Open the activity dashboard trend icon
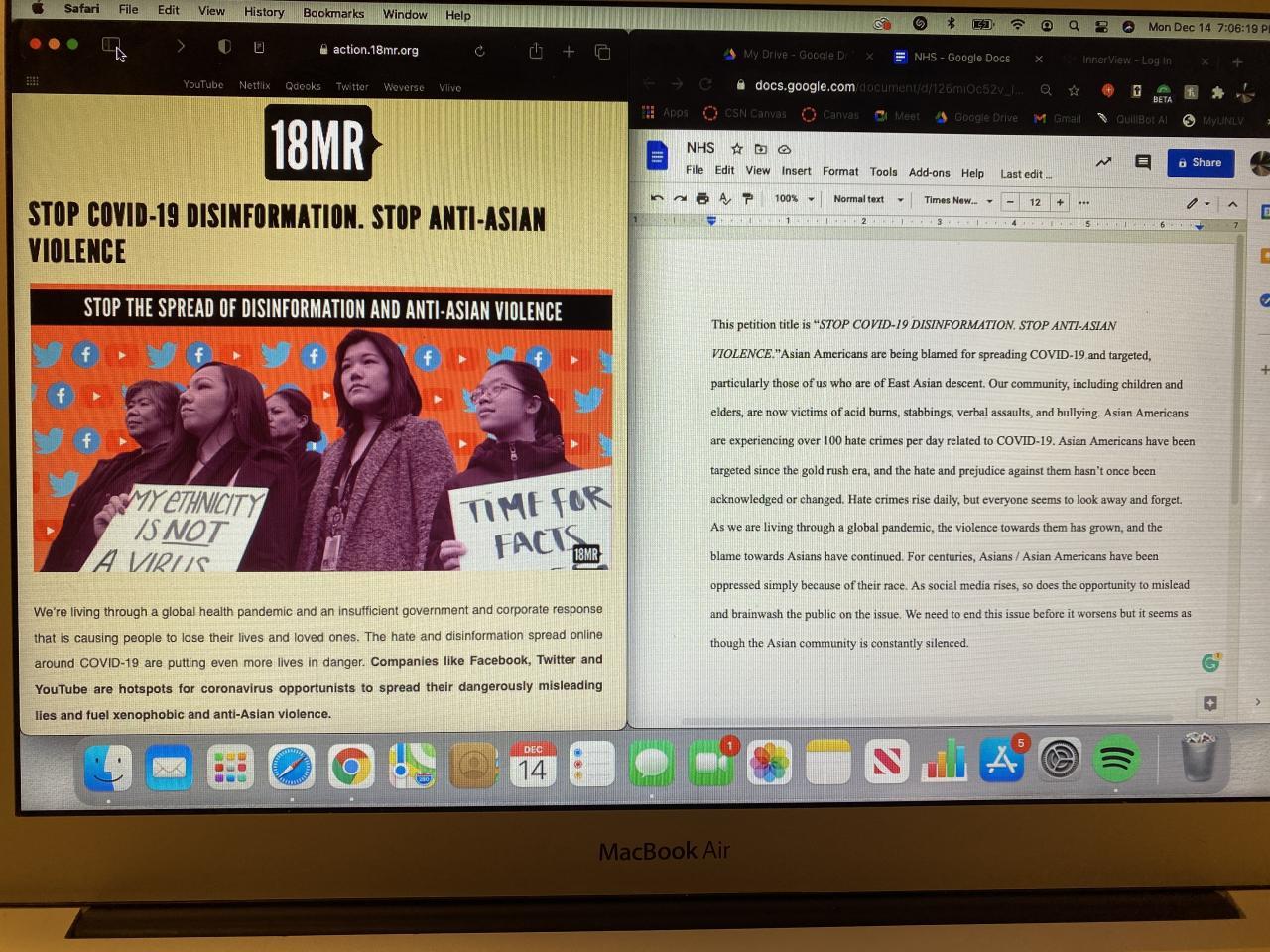 (1103, 162)
